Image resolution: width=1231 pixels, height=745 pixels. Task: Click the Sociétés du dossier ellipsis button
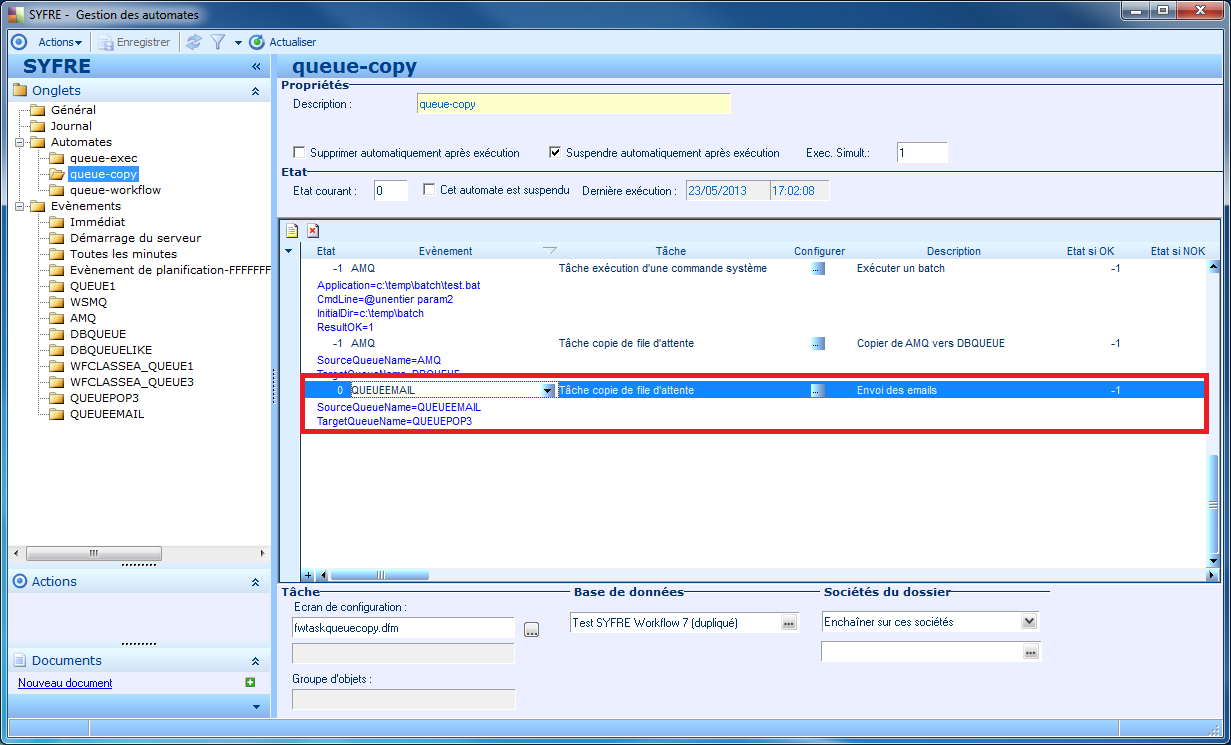[1030, 652]
